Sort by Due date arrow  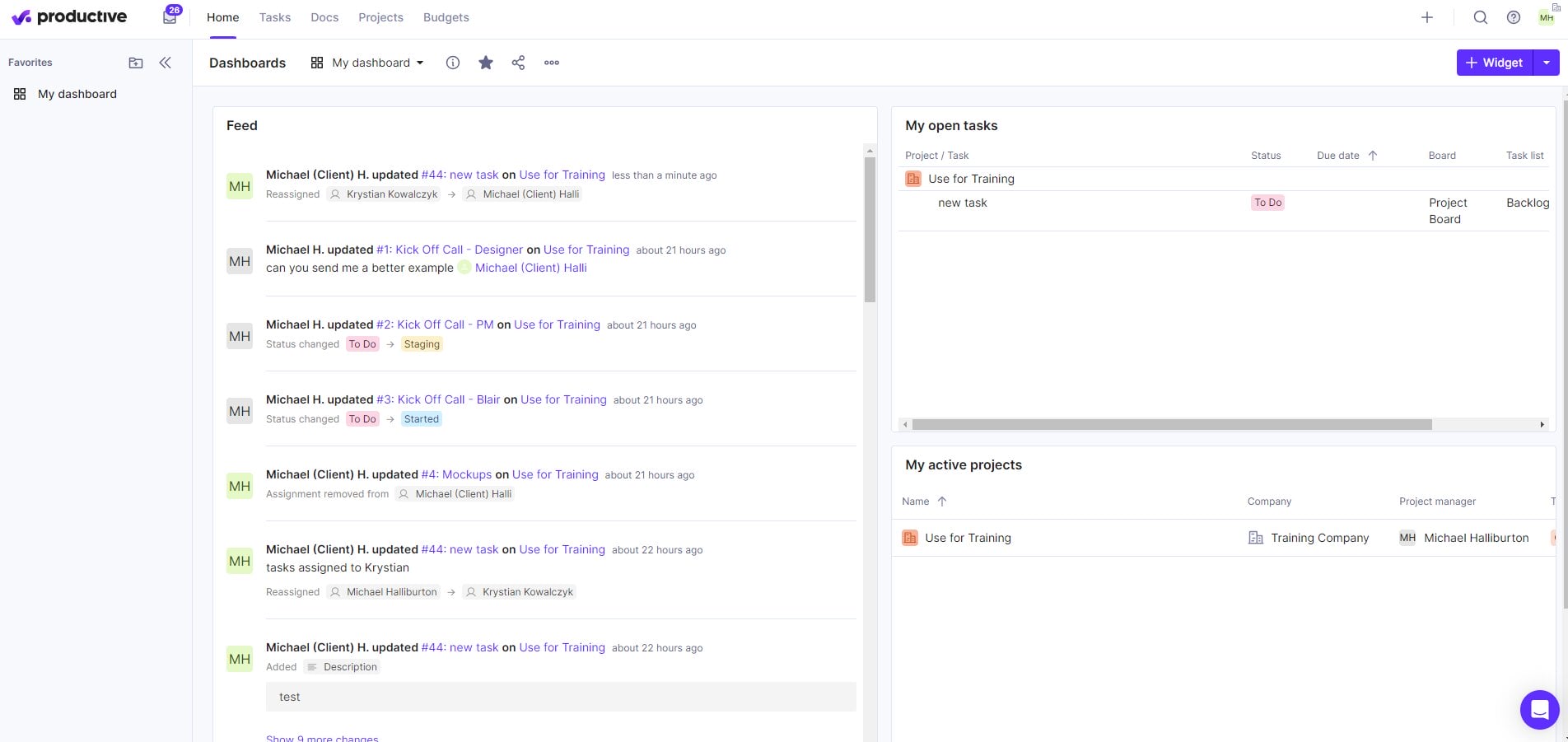click(1373, 156)
